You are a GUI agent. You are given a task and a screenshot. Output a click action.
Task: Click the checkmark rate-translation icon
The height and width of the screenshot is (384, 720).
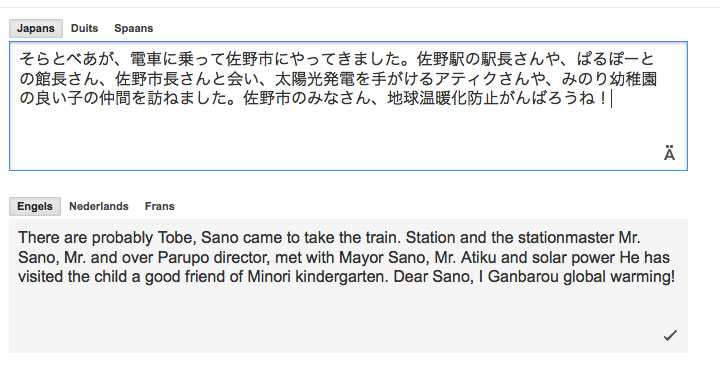(x=670, y=336)
